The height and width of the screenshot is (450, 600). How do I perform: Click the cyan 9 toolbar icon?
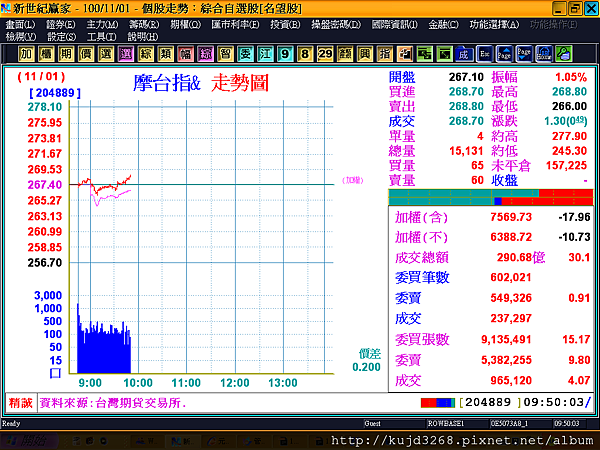pos(285,54)
